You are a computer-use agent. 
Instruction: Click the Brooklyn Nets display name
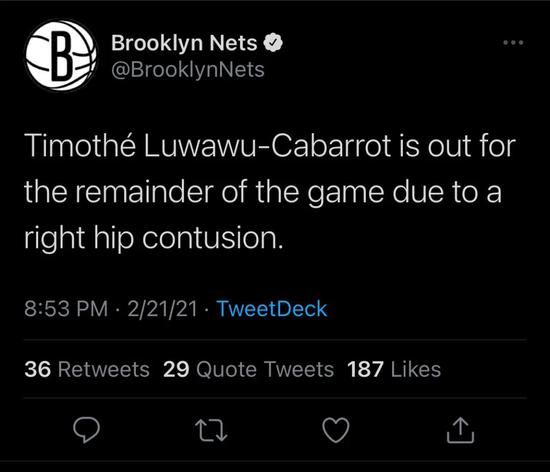click(184, 43)
